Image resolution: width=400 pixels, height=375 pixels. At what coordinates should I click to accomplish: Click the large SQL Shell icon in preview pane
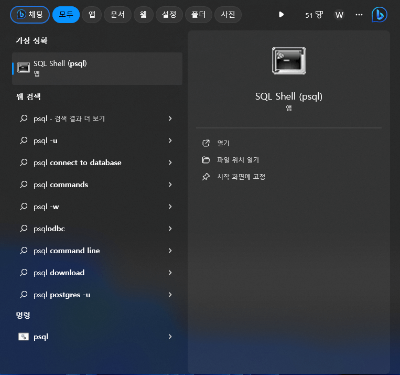coord(289,61)
